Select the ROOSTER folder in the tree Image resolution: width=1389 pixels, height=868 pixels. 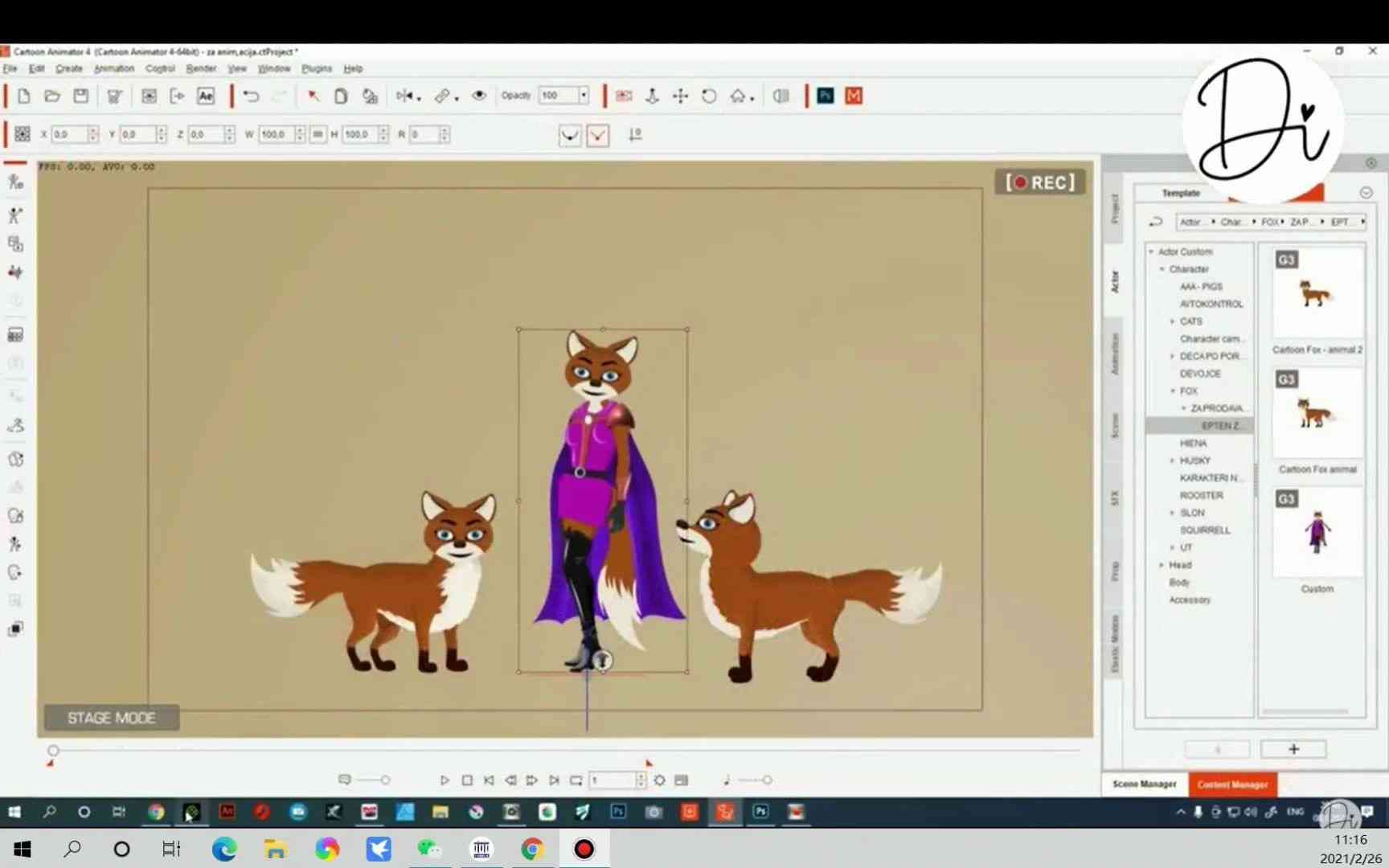click(x=1201, y=496)
